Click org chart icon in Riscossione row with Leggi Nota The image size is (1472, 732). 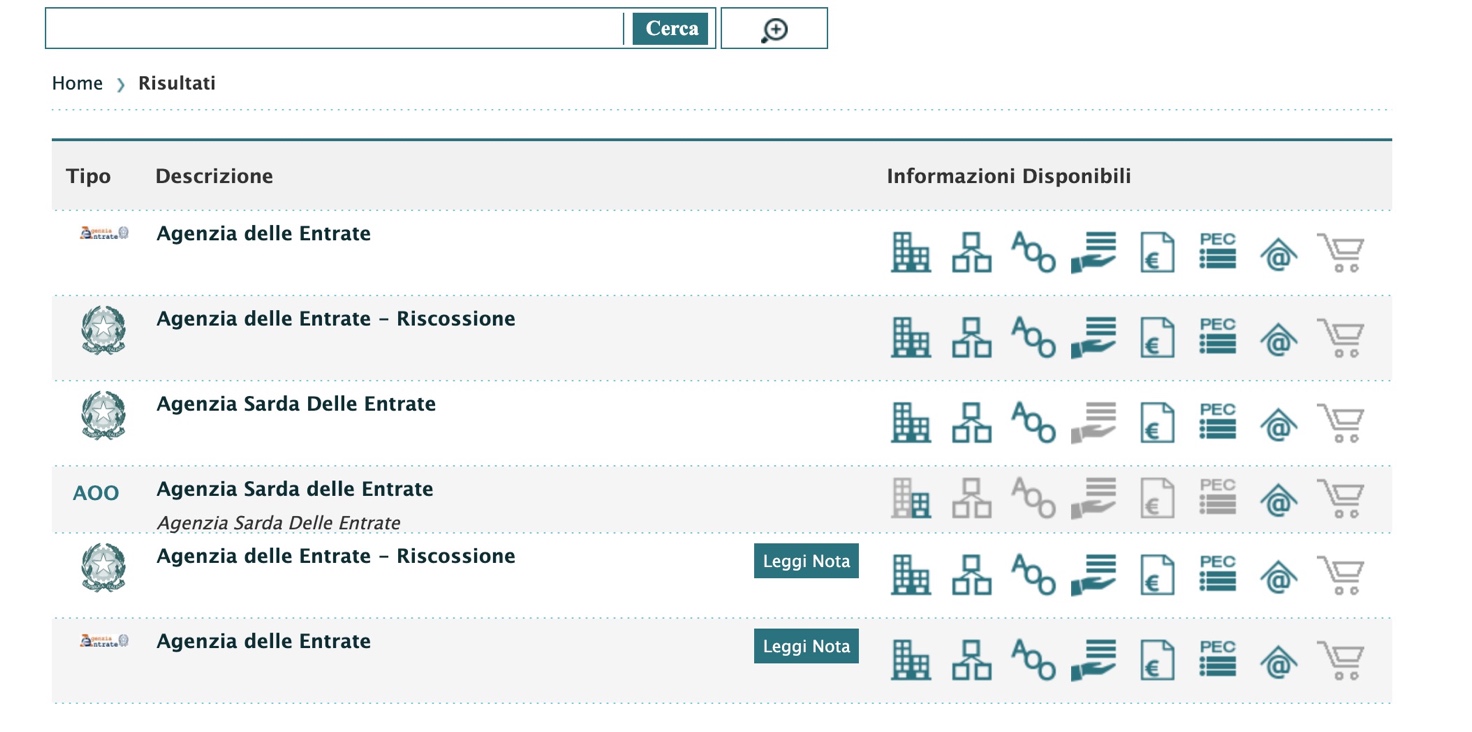[x=971, y=575]
